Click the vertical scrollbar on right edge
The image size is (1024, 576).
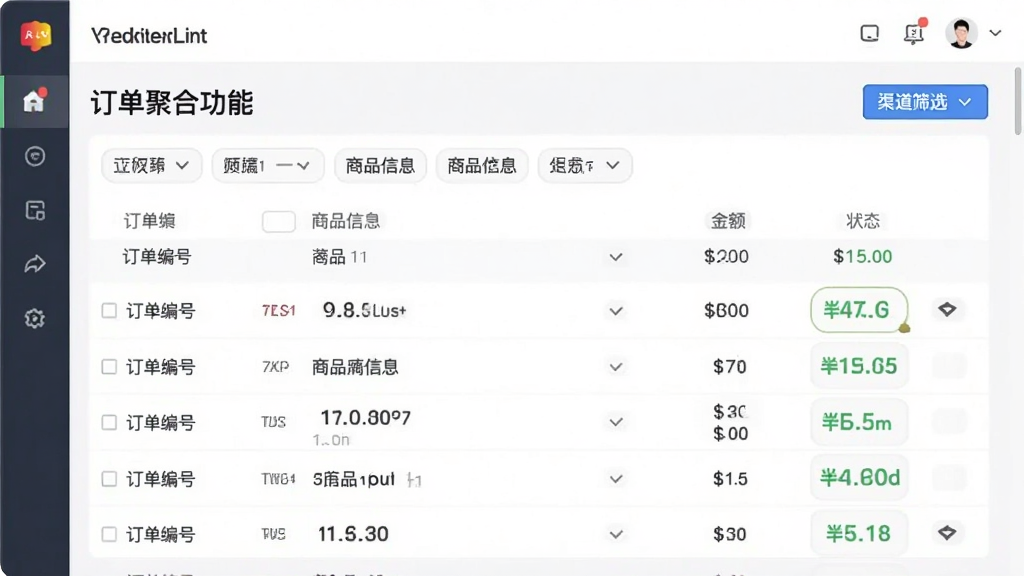click(x=1018, y=101)
